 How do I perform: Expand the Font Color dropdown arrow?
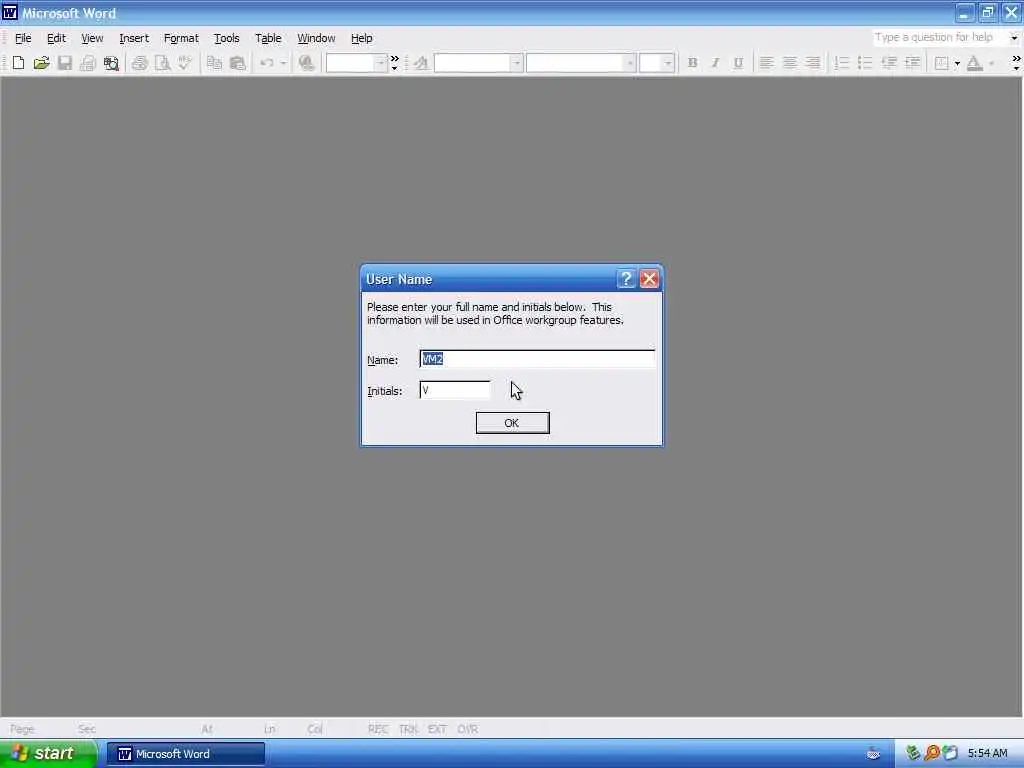991,63
